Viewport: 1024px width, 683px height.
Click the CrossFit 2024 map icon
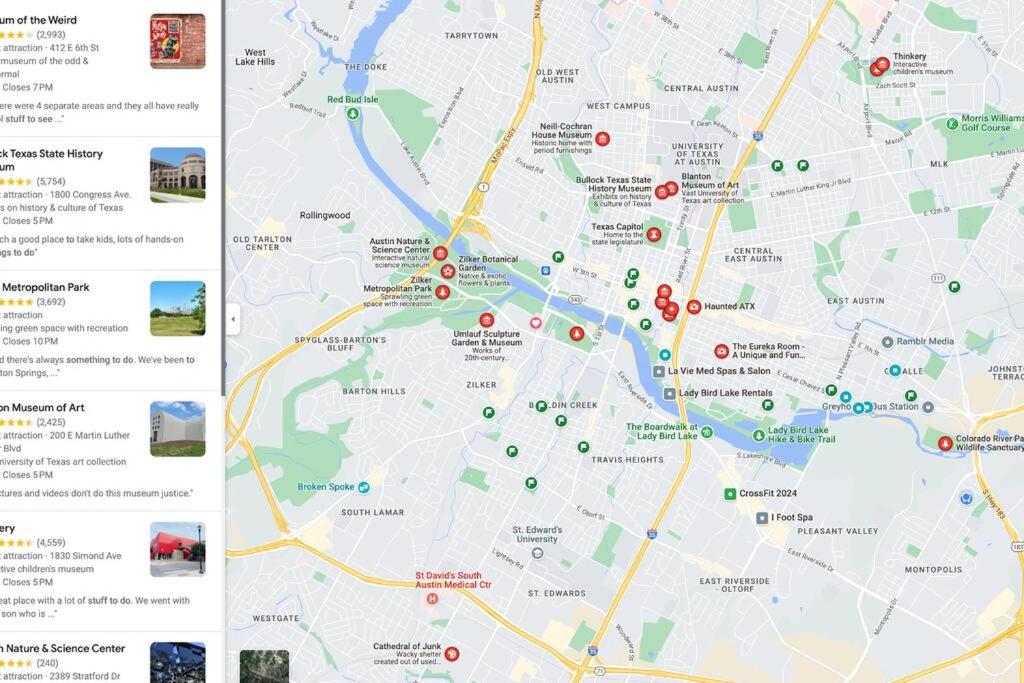(730, 494)
